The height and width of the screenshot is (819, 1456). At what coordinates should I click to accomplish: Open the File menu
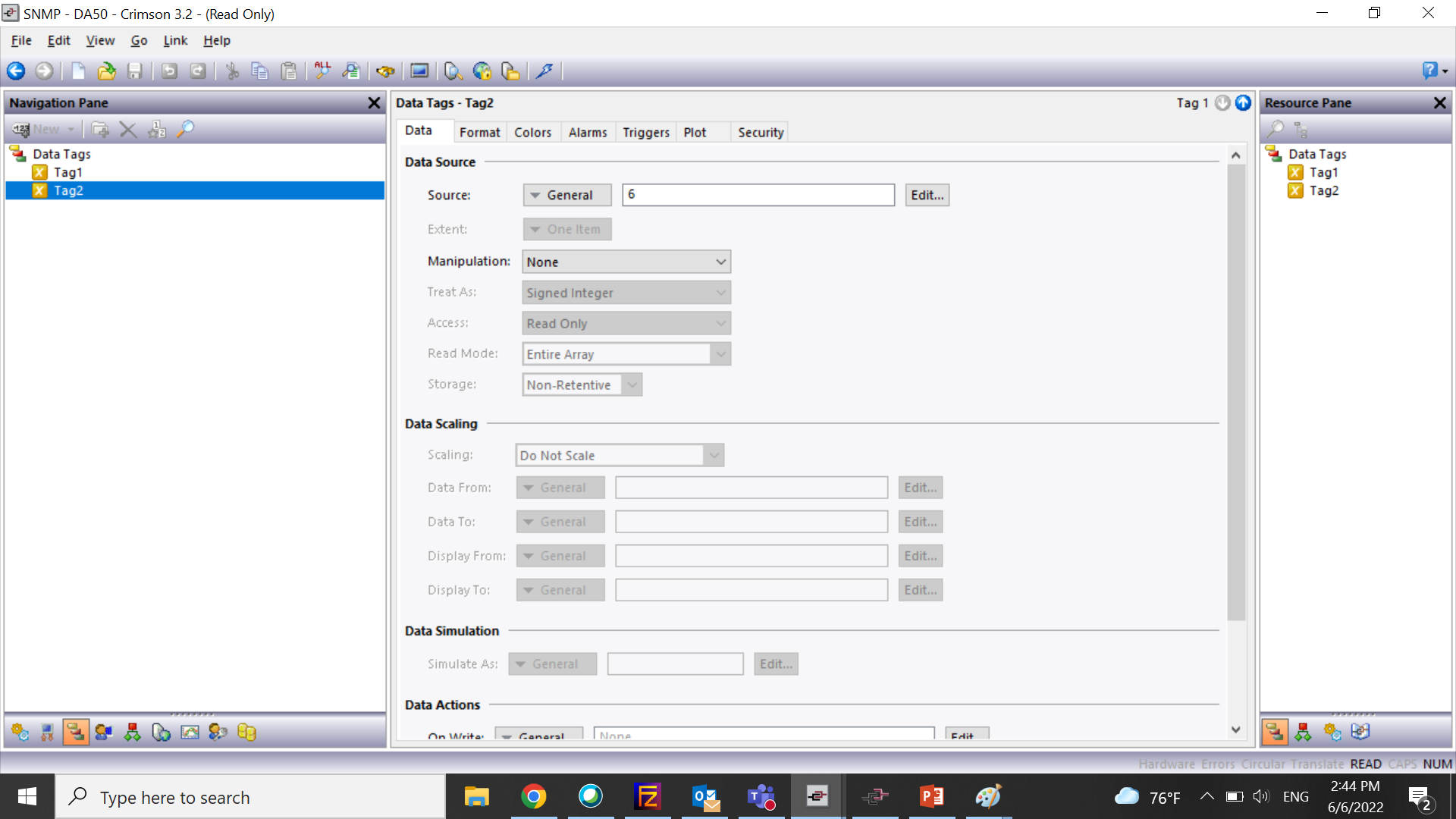(21, 40)
